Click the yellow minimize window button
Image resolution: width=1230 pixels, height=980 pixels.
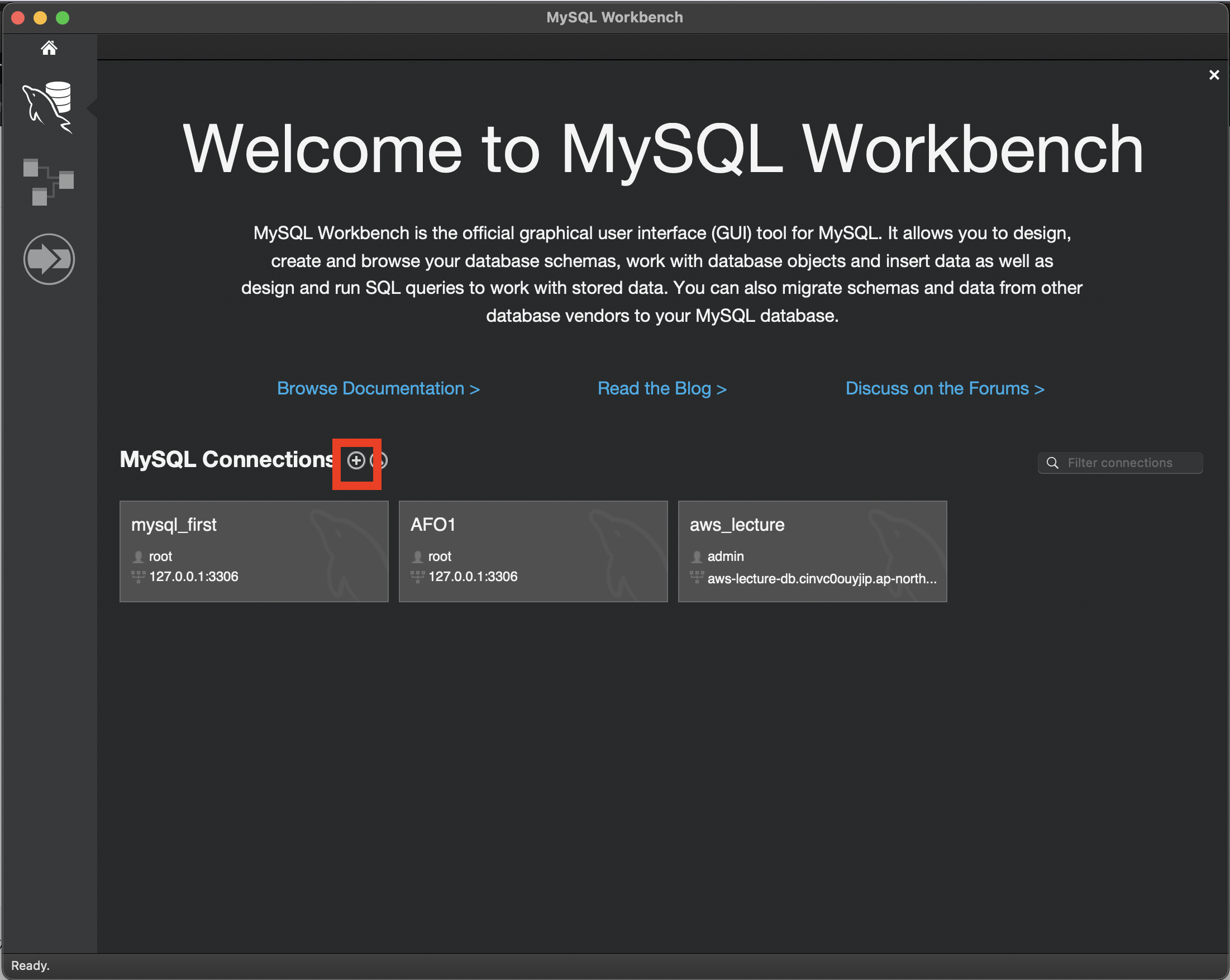pos(40,18)
